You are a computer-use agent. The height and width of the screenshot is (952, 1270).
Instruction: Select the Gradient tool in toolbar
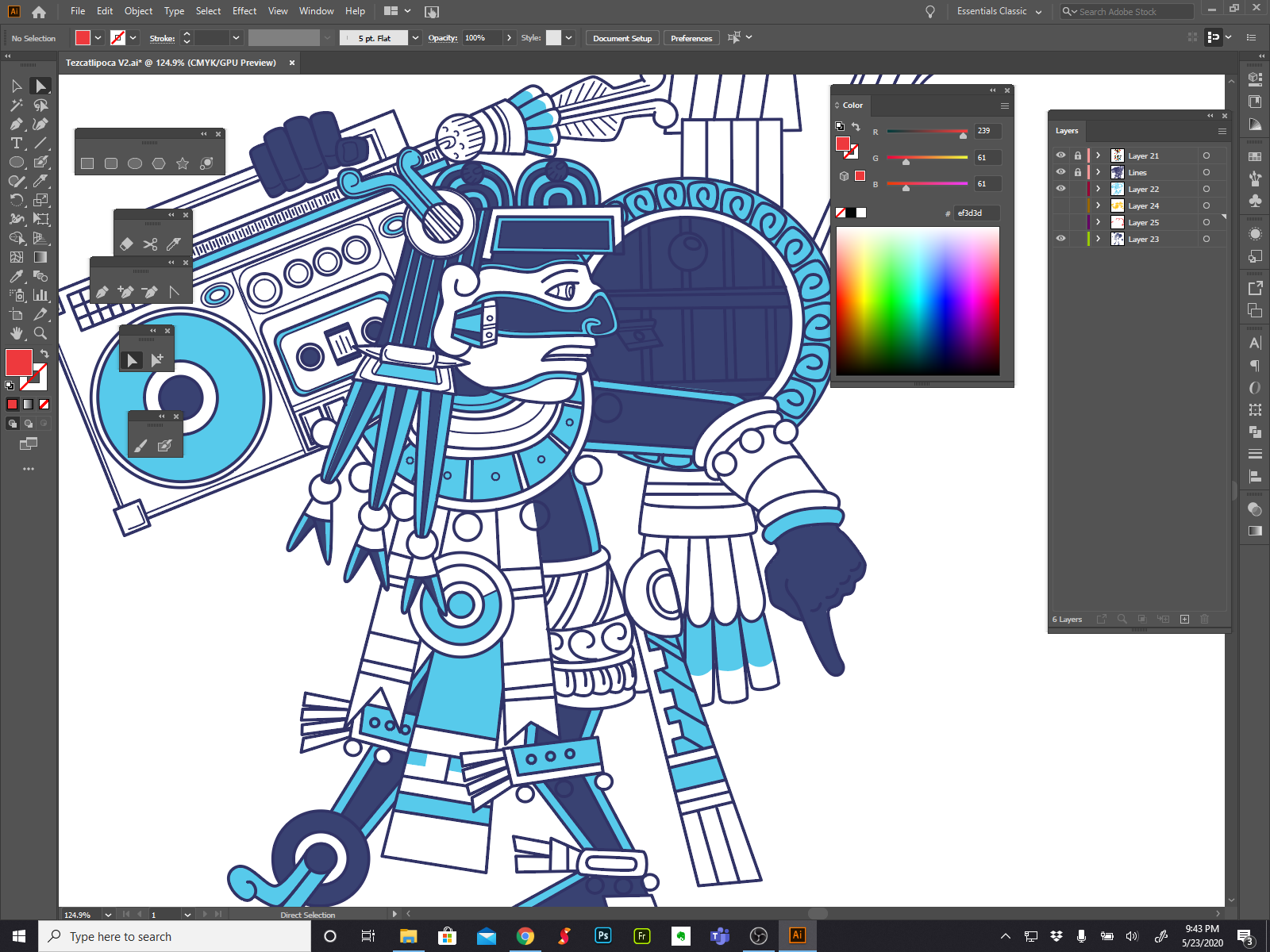pos(40,257)
